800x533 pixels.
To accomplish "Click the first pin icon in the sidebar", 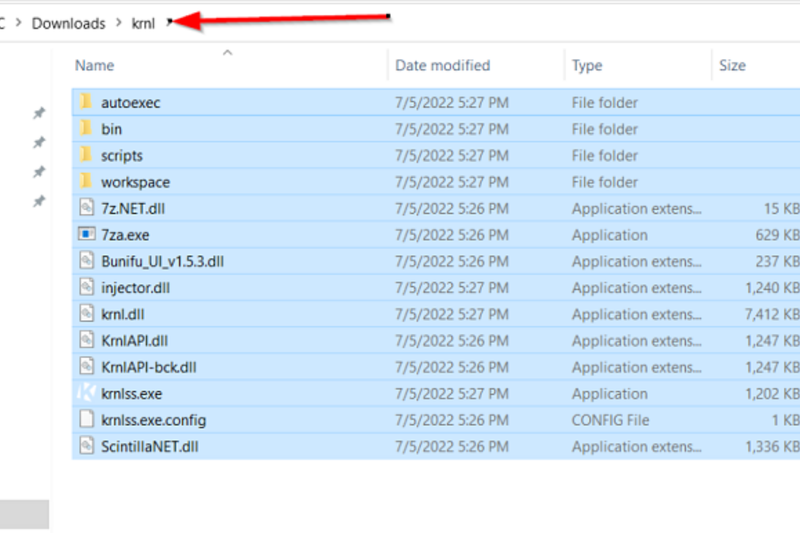I will 39,113.
